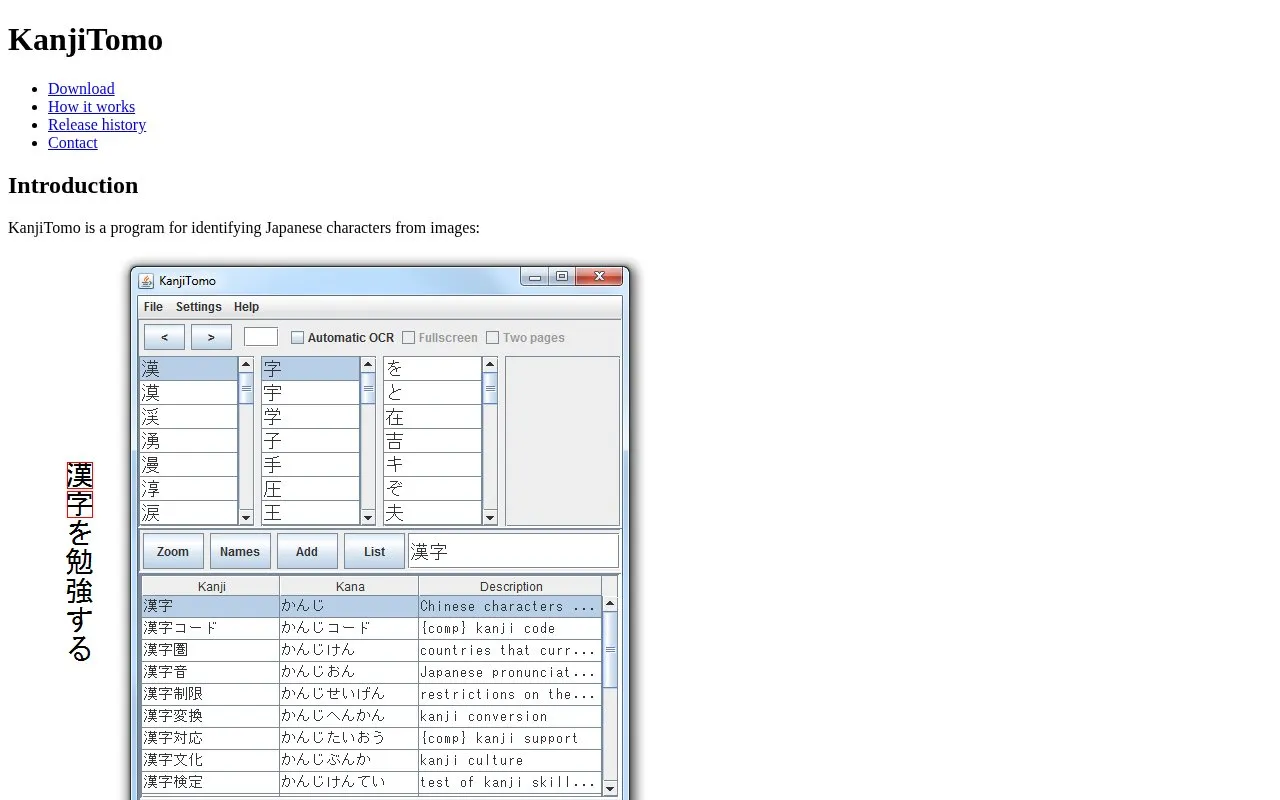
Task: Click the red-boxed 漢 character in the image
Action: [x=80, y=475]
